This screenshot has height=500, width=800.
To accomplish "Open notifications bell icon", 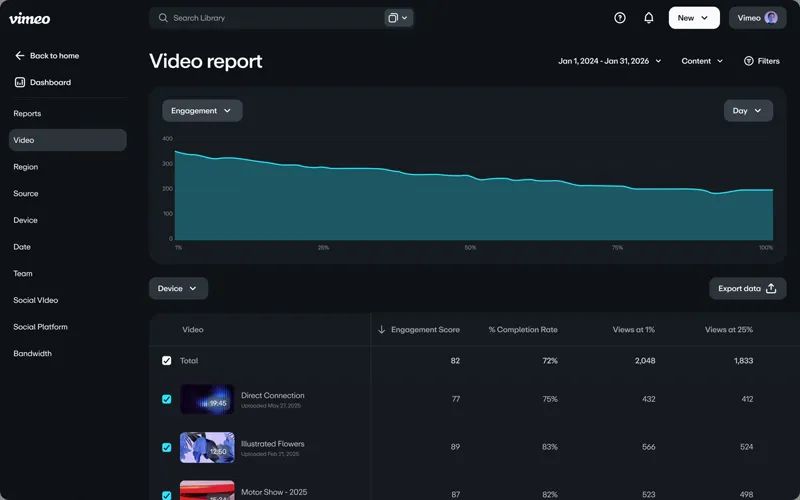I will tap(648, 18).
